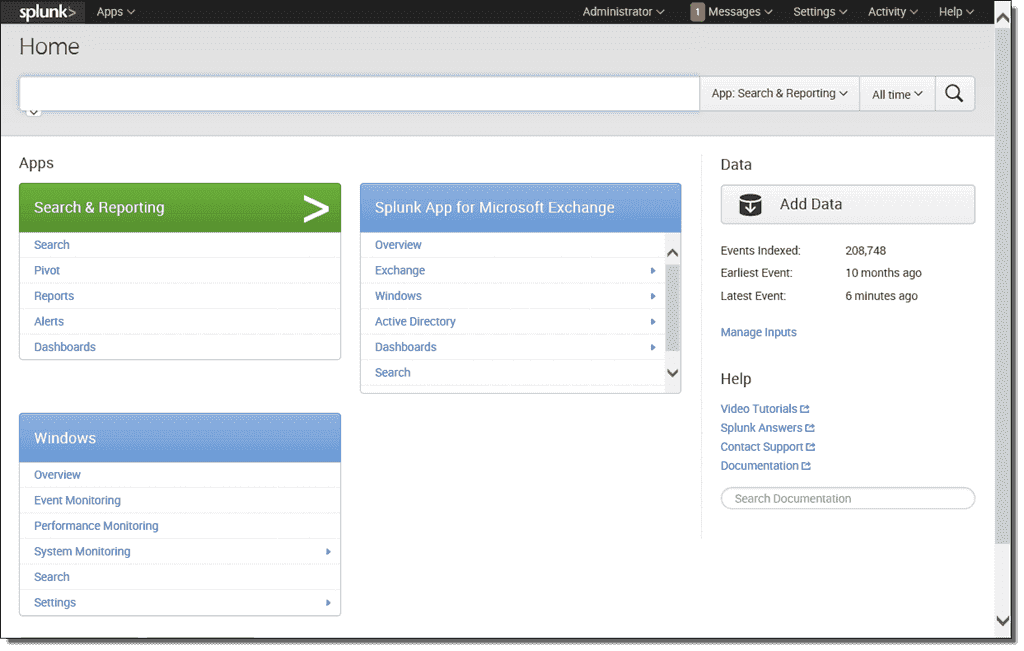
Task: Open Pivot in the Search & Reporting app
Action: (46, 270)
